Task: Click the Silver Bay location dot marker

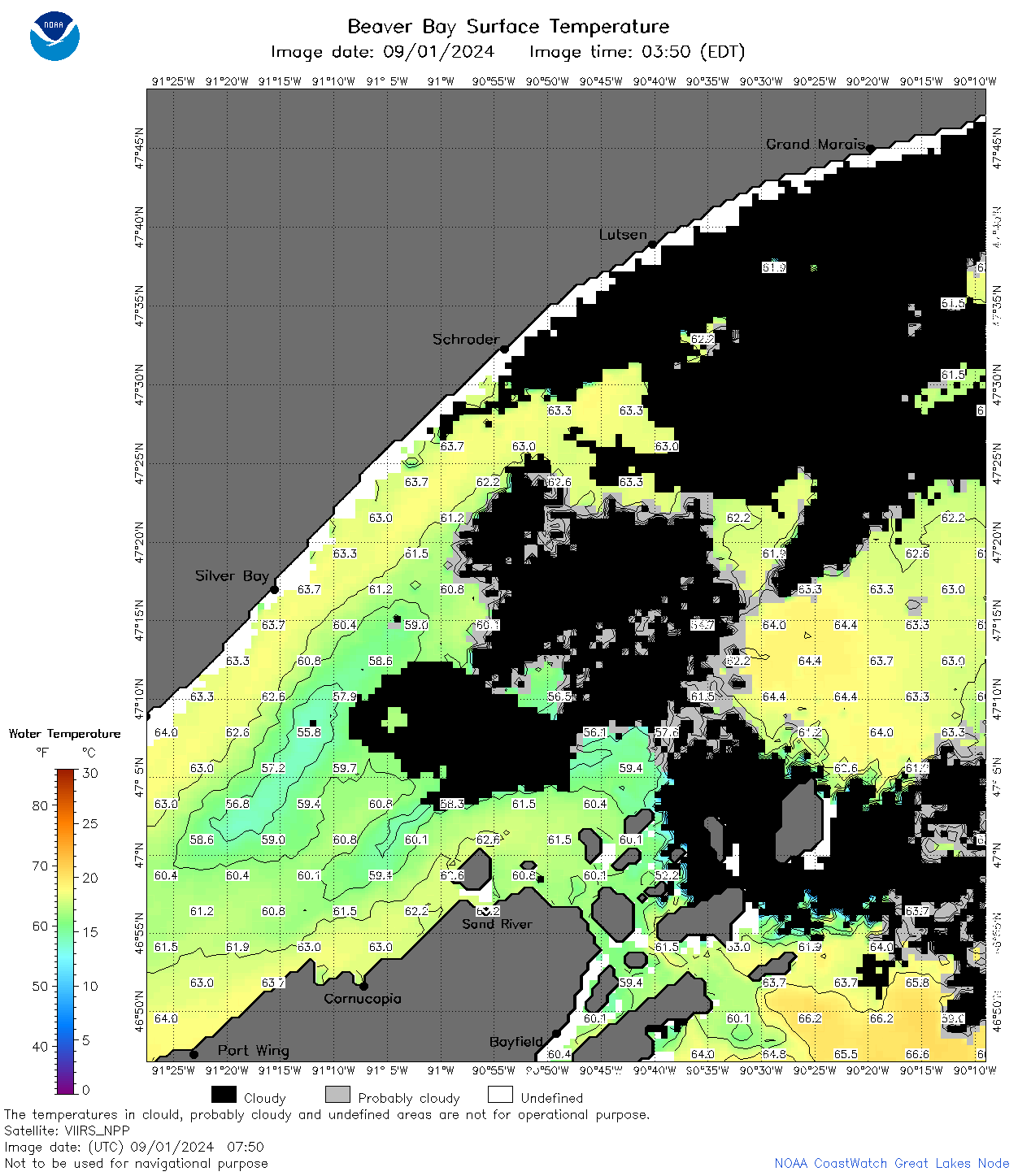Action: coord(275,589)
